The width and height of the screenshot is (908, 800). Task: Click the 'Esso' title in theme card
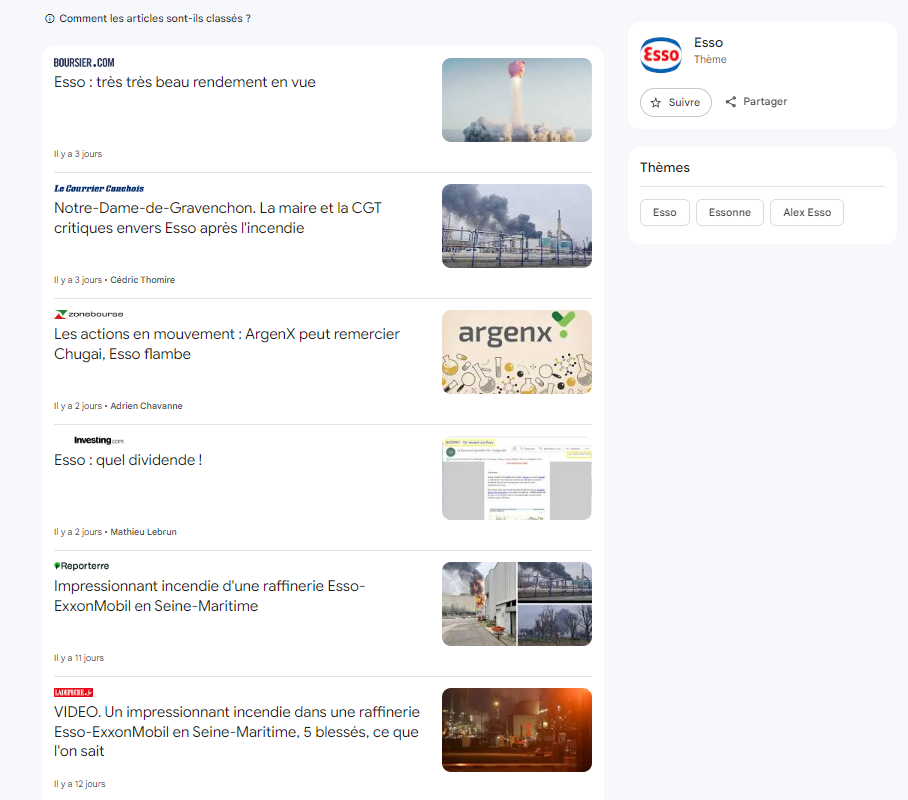[x=708, y=42]
